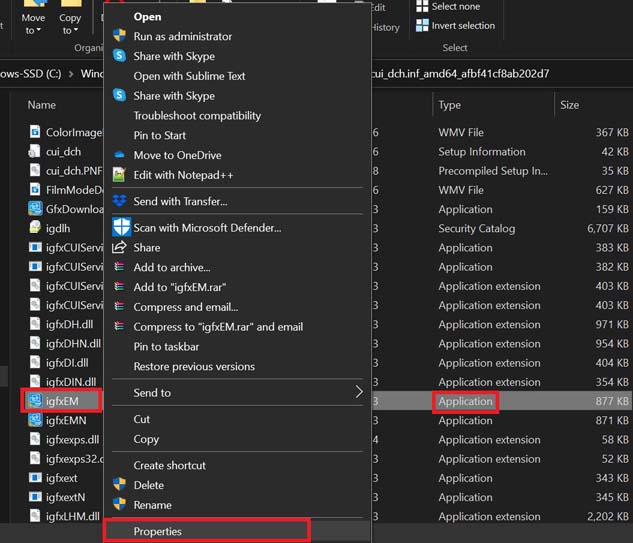Click the ColorImage WMV file icon
The image size is (633, 543).
(x=35, y=132)
